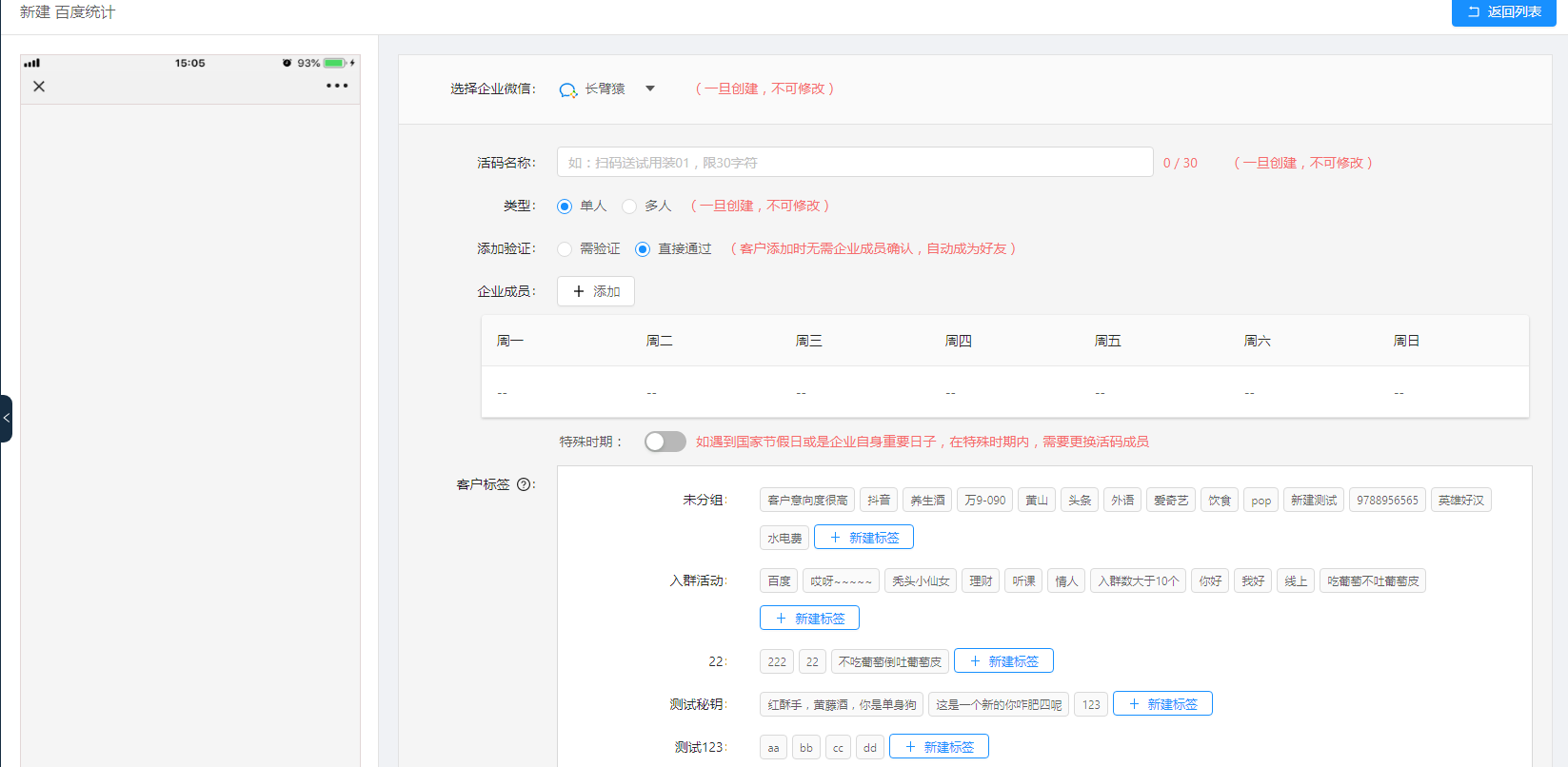The height and width of the screenshot is (767, 1568).
Task: Select the 理财 tag
Action: tap(981, 581)
